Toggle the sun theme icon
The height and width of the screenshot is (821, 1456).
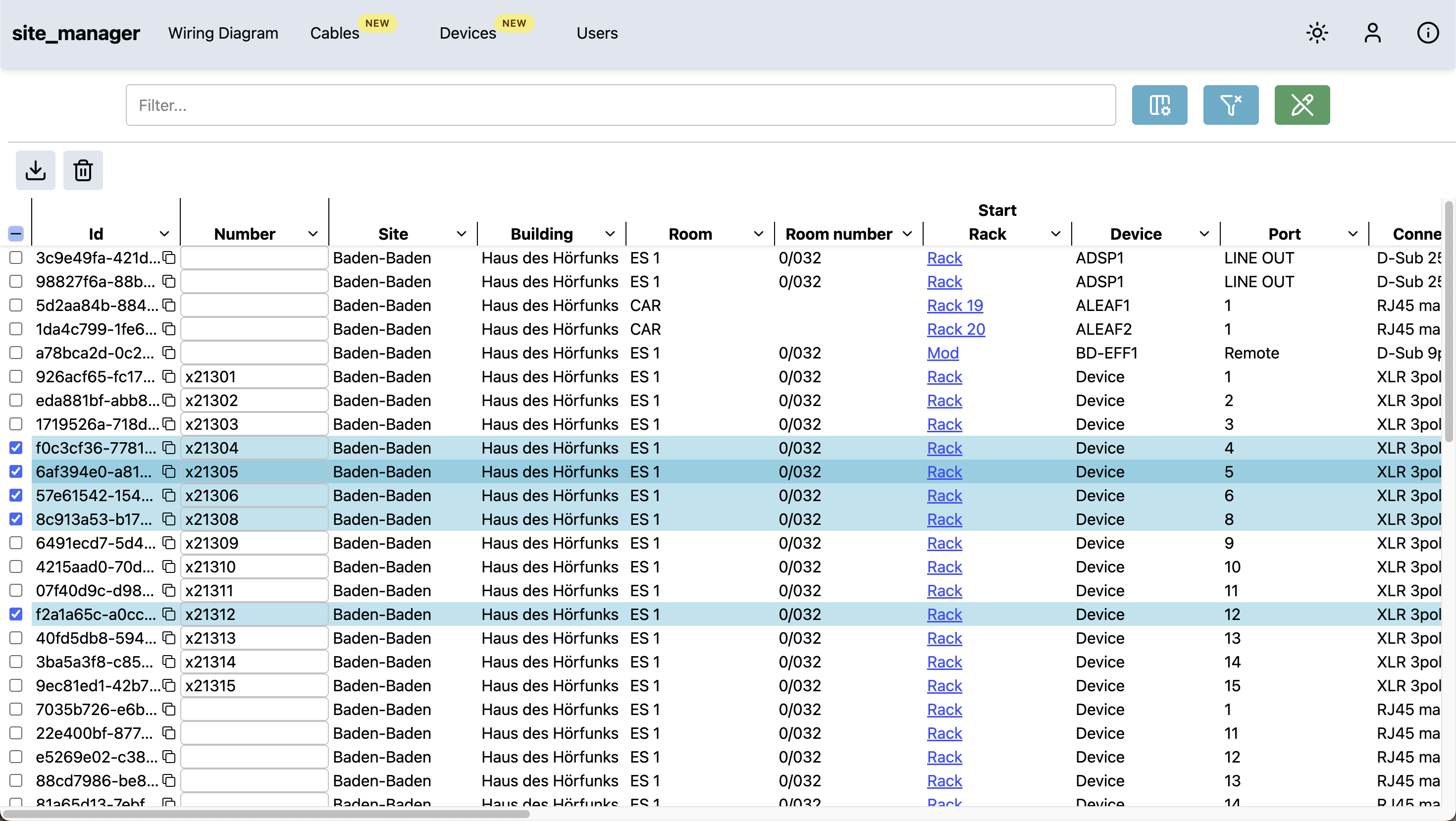coord(1317,33)
